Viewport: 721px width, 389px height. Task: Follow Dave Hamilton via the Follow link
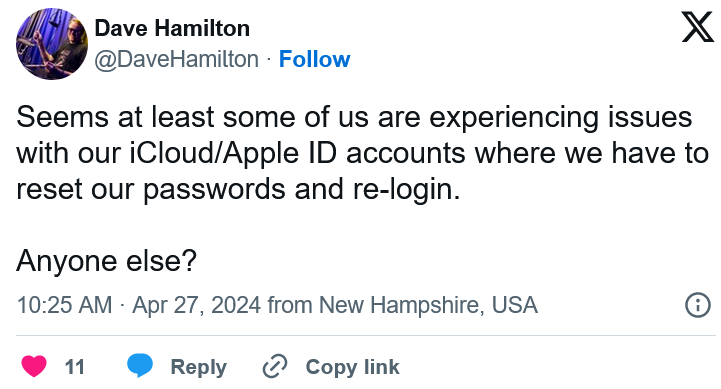pos(315,59)
